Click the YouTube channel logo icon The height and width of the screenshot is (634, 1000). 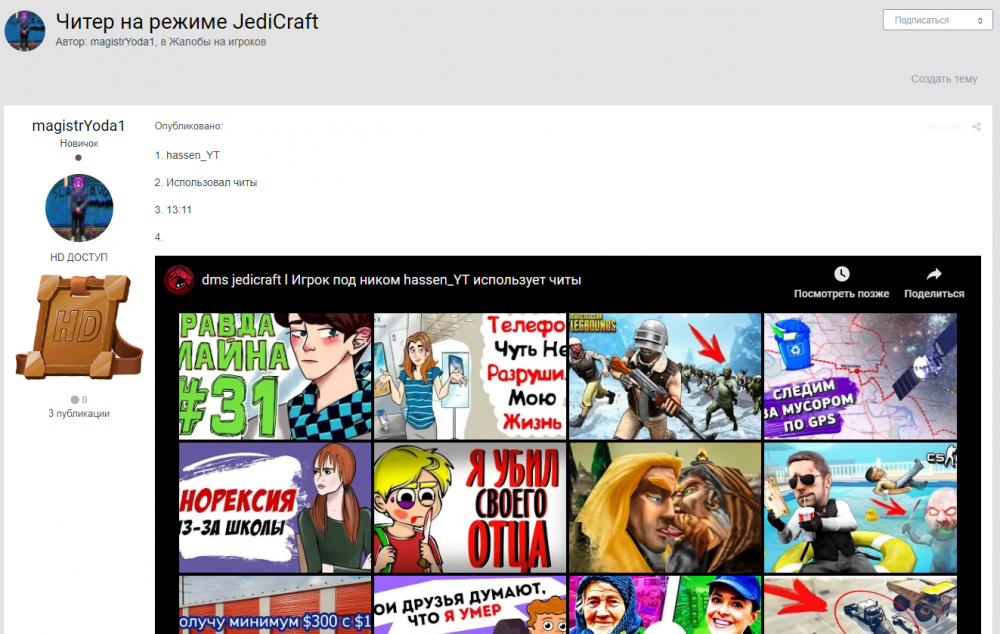[179, 280]
